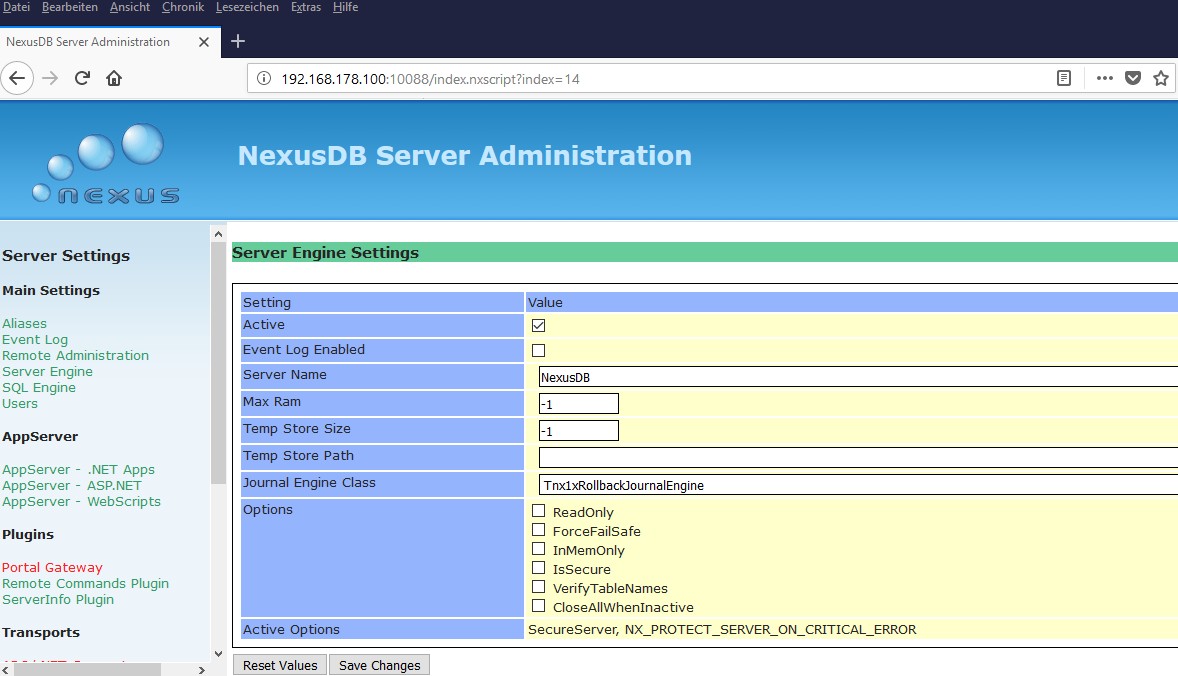This screenshot has width=1178, height=676.
Task: Show site information icon in address bar
Action: coord(264,78)
